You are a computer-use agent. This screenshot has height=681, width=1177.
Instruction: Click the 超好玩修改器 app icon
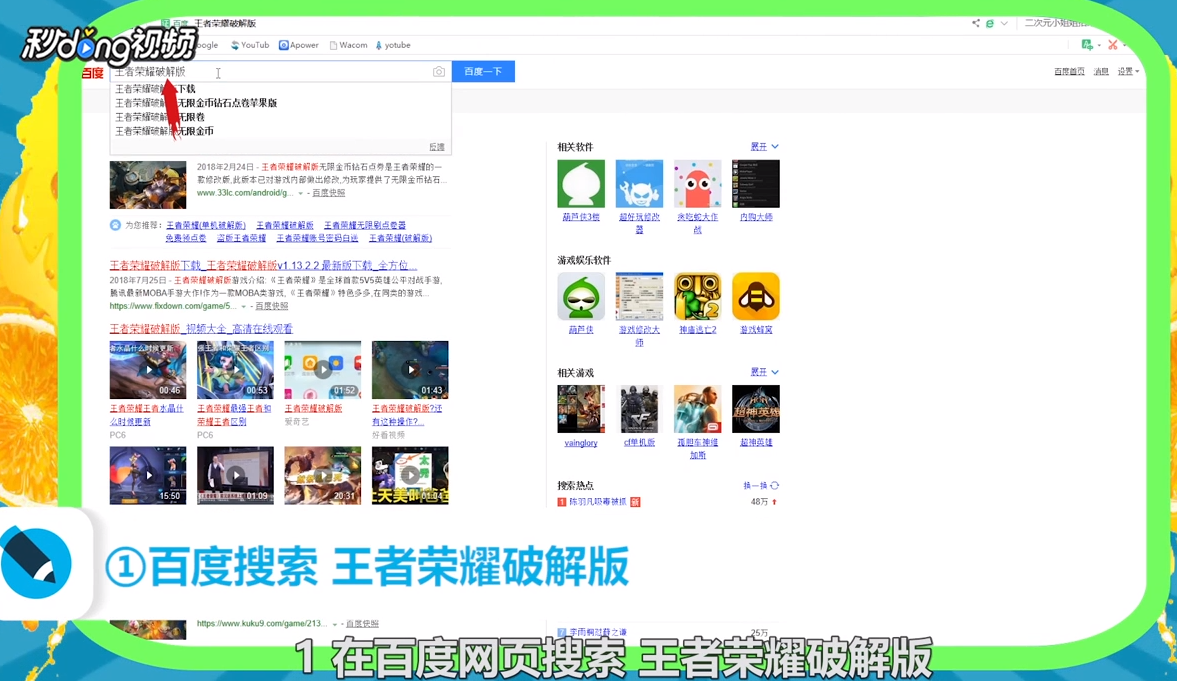tap(640, 183)
